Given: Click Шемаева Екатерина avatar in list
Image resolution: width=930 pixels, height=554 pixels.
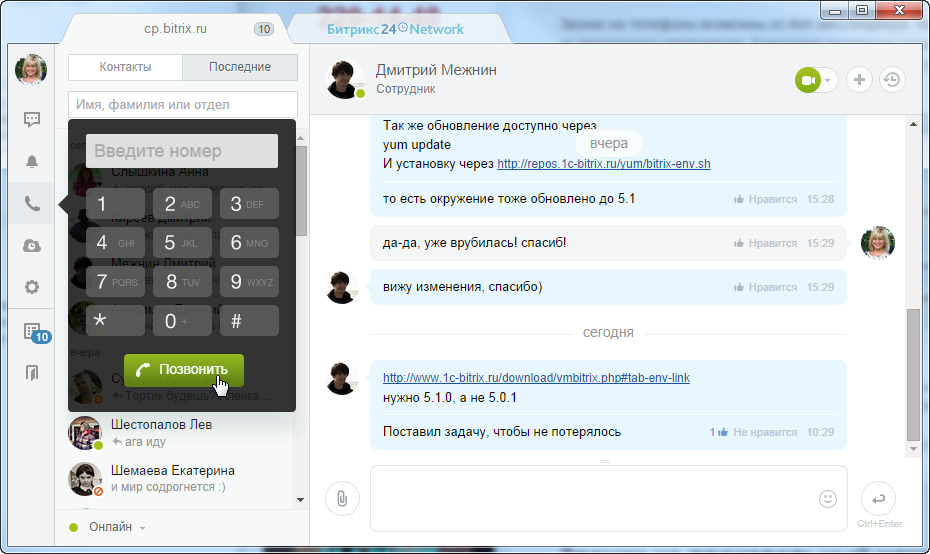Looking at the screenshot, I should (x=85, y=479).
